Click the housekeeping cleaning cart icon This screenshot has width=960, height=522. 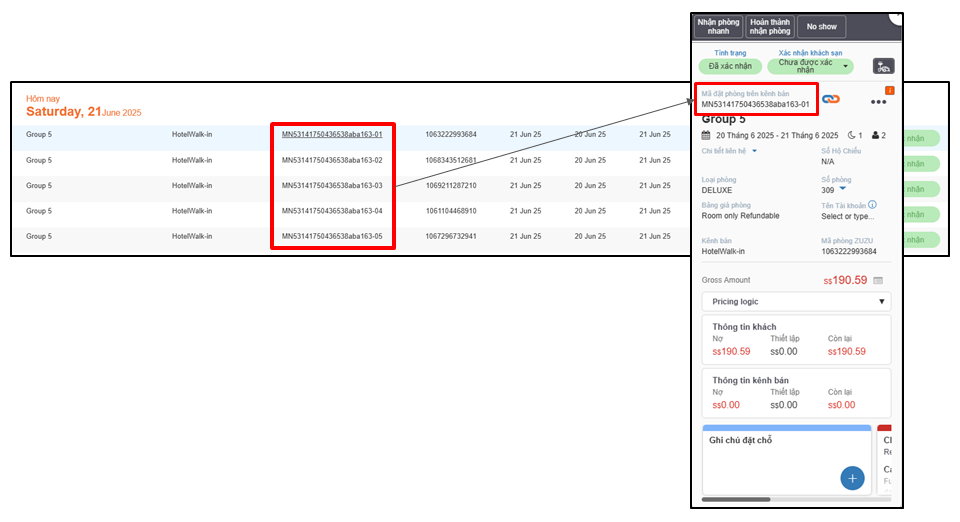(x=883, y=66)
